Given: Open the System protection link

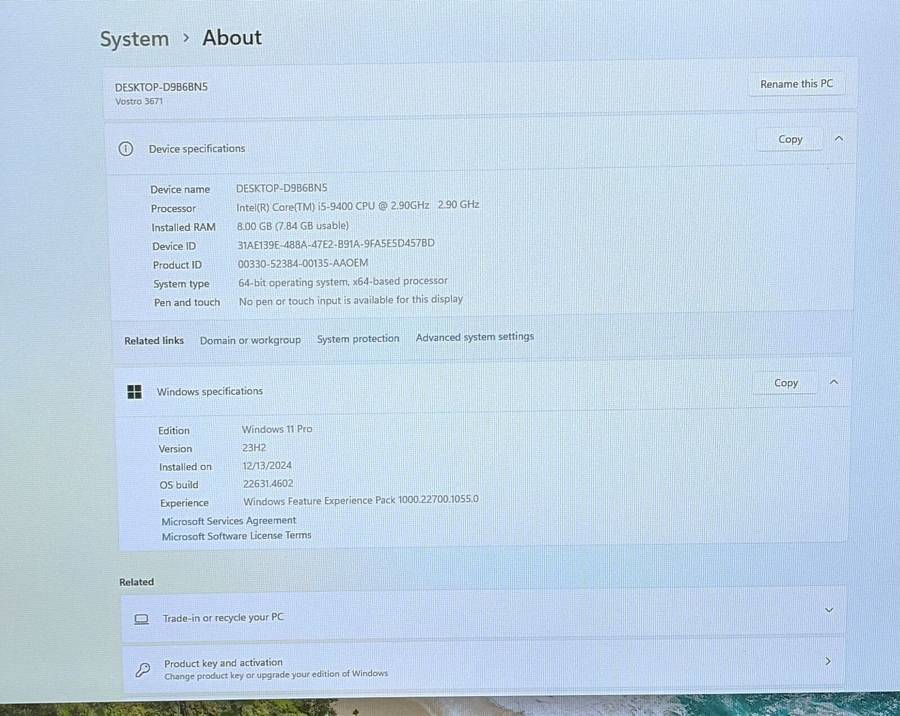Looking at the screenshot, I should tap(358, 339).
